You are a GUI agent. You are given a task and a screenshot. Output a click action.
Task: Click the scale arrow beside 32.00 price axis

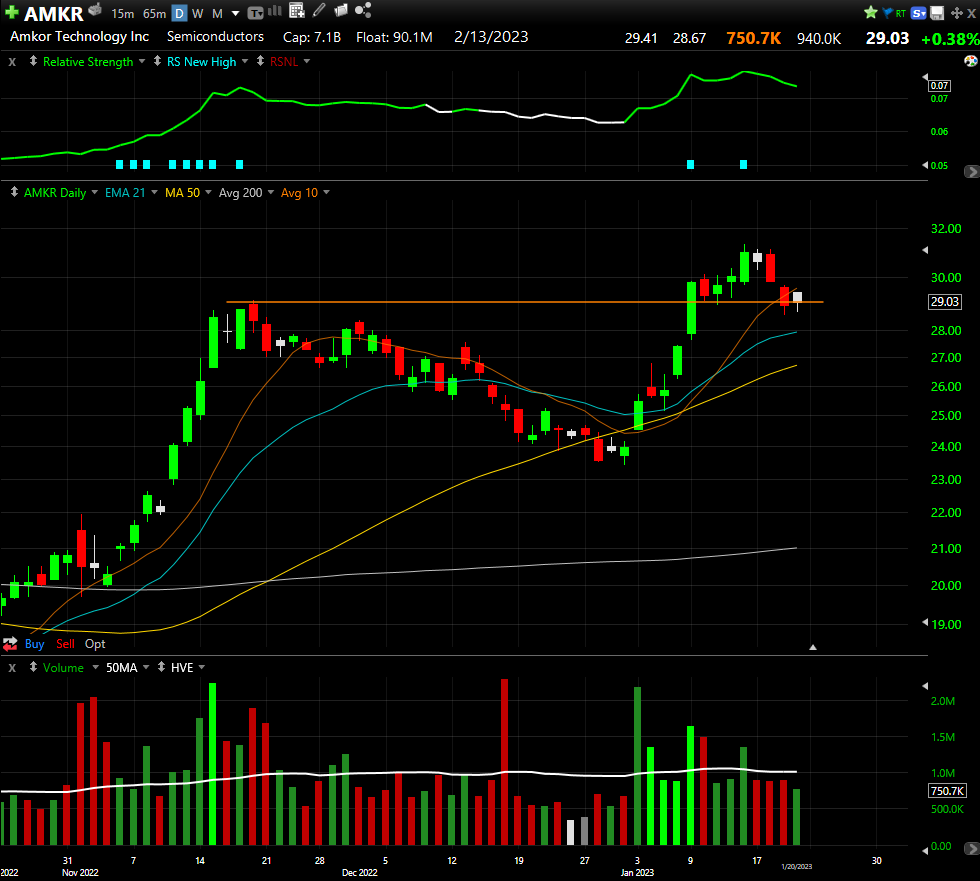[x=925, y=250]
